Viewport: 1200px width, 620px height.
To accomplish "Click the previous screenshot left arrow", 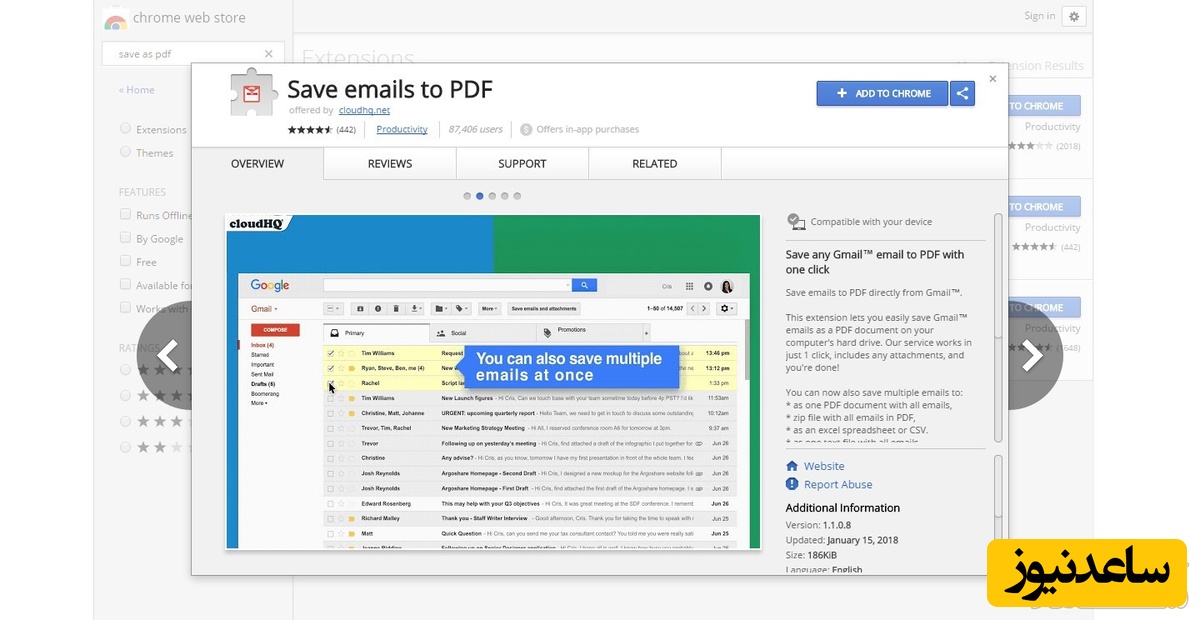I will pyautogui.click(x=168, y=355).
